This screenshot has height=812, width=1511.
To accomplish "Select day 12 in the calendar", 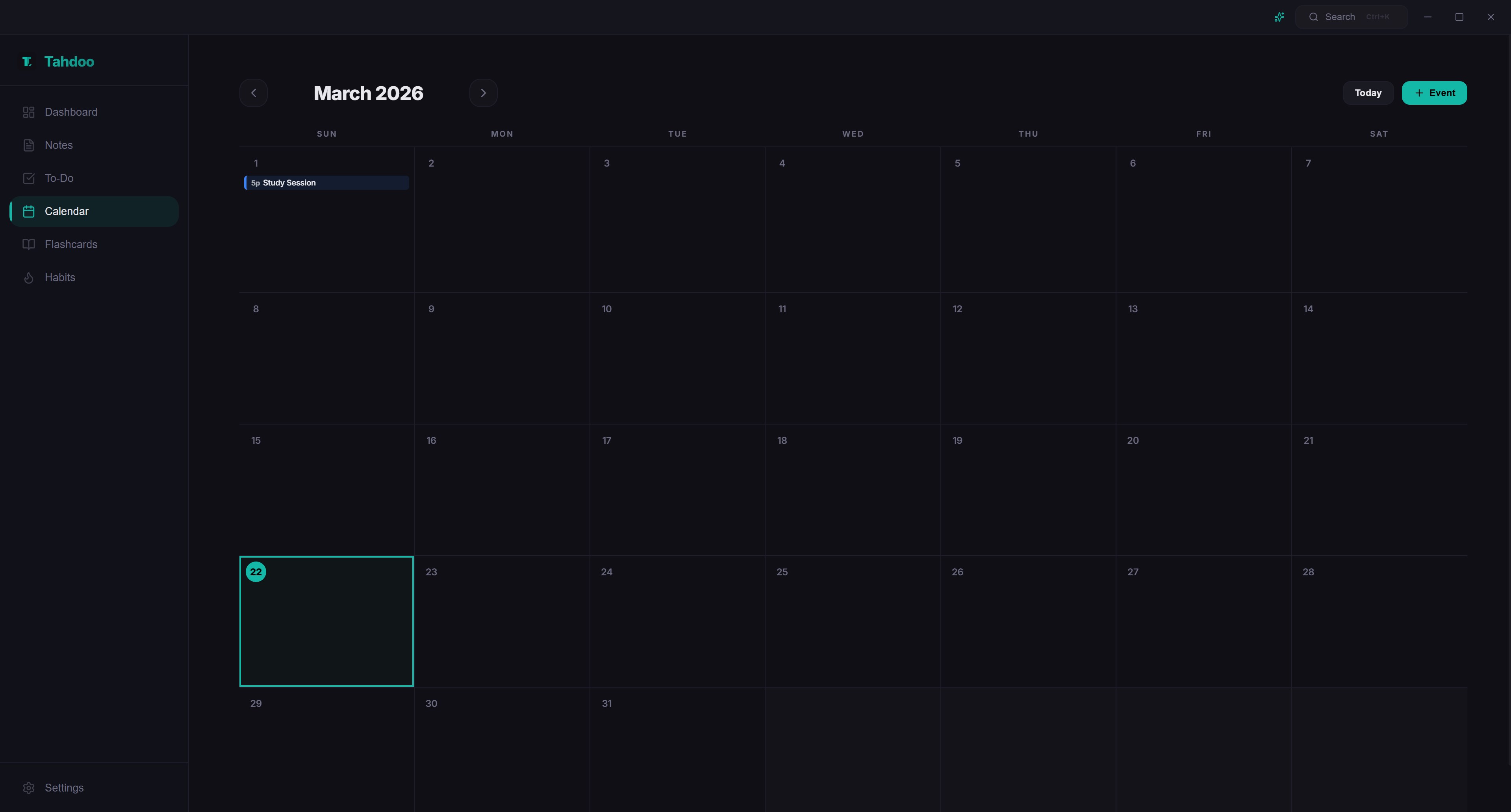I will pyautogui.click(x=1028, y=358).
